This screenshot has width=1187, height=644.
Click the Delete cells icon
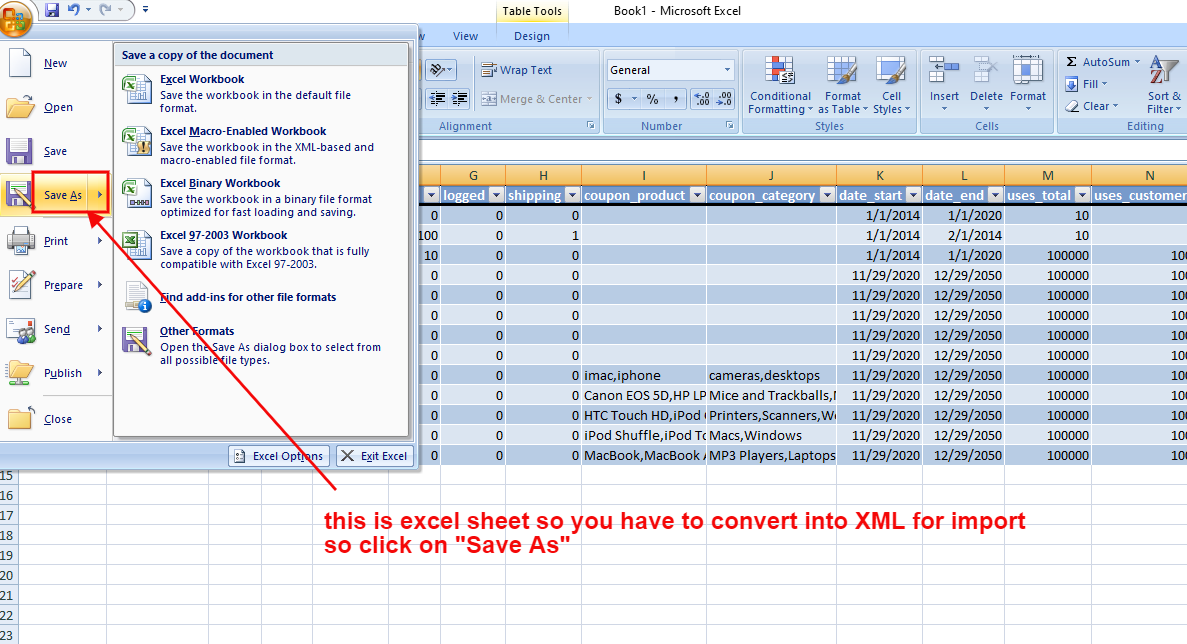click(x=986, y=71)
